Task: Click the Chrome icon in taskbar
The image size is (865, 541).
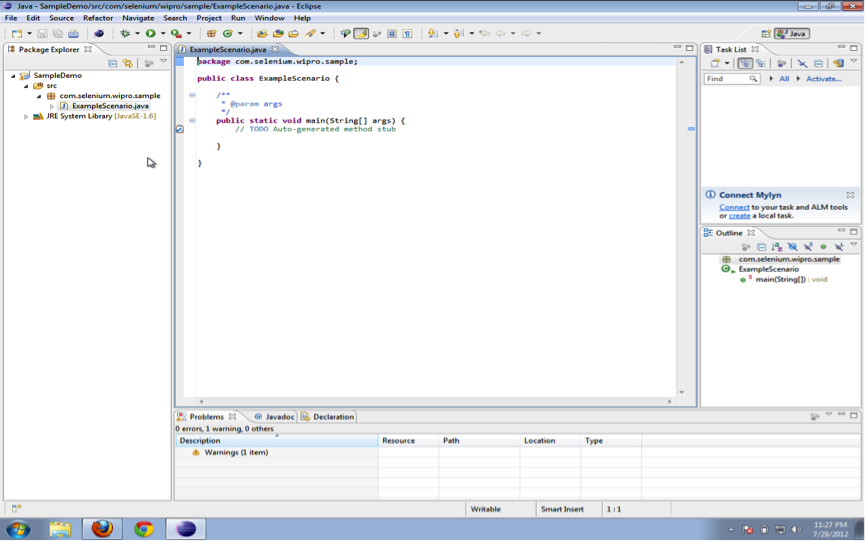Action: click(x=144, y=529)
